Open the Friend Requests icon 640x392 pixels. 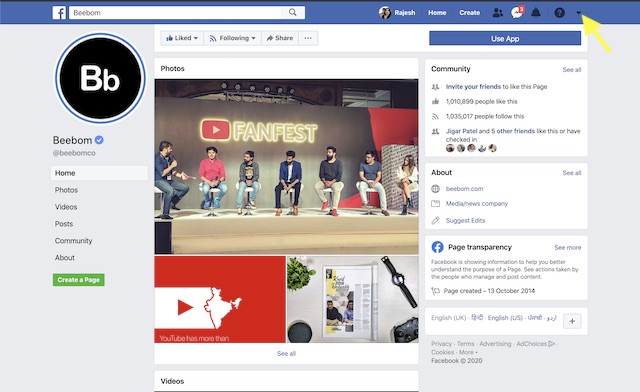tap(498, 13)
